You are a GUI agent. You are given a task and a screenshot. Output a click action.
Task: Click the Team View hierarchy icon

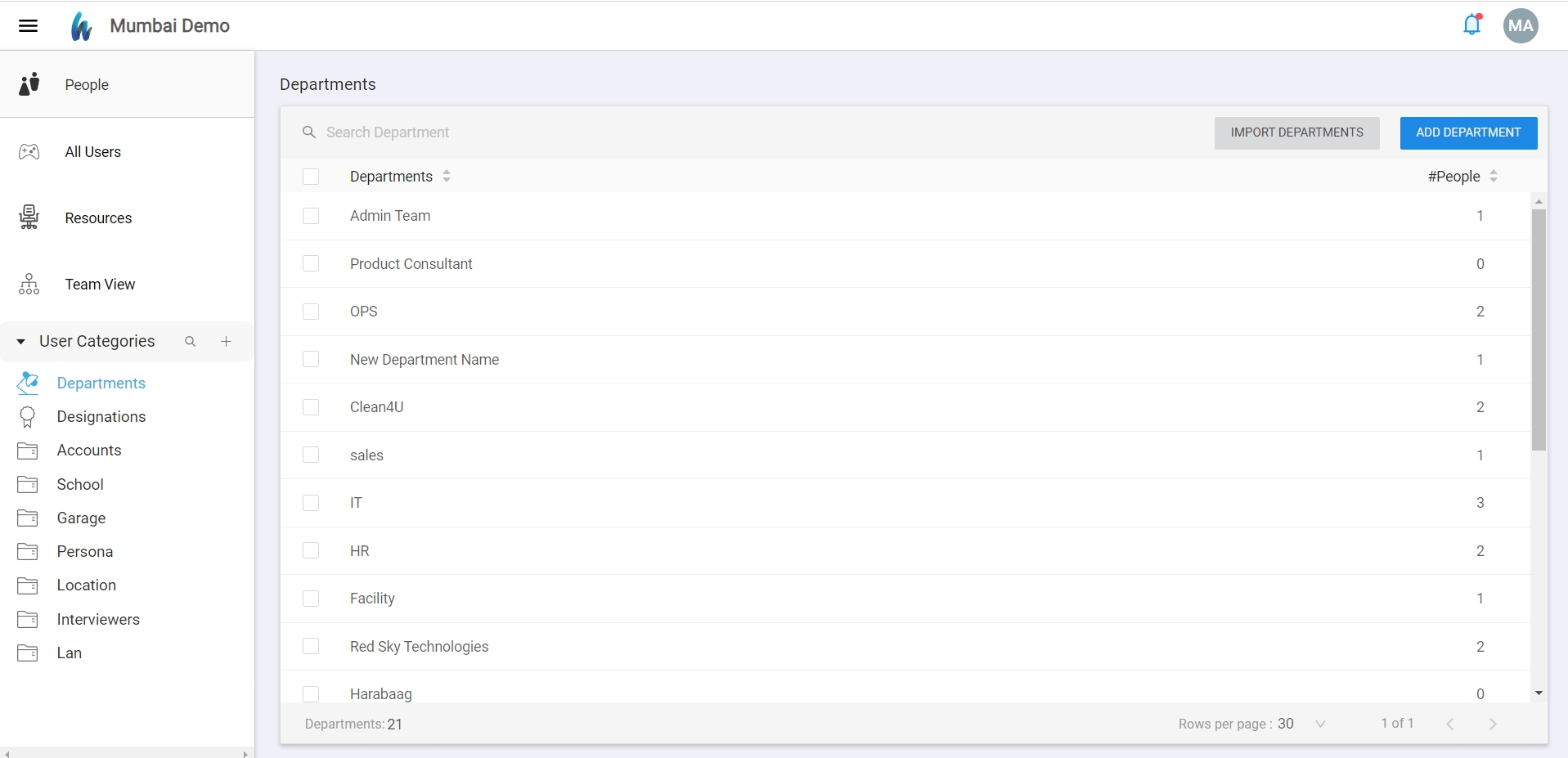tap(29, 285)
